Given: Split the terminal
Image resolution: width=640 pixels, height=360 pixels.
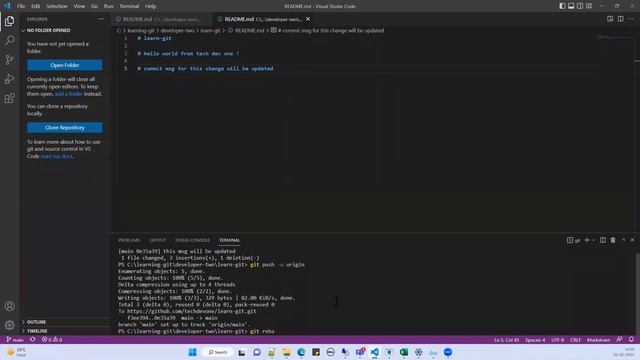Looking at the screenshot, I should coord(603,240).
